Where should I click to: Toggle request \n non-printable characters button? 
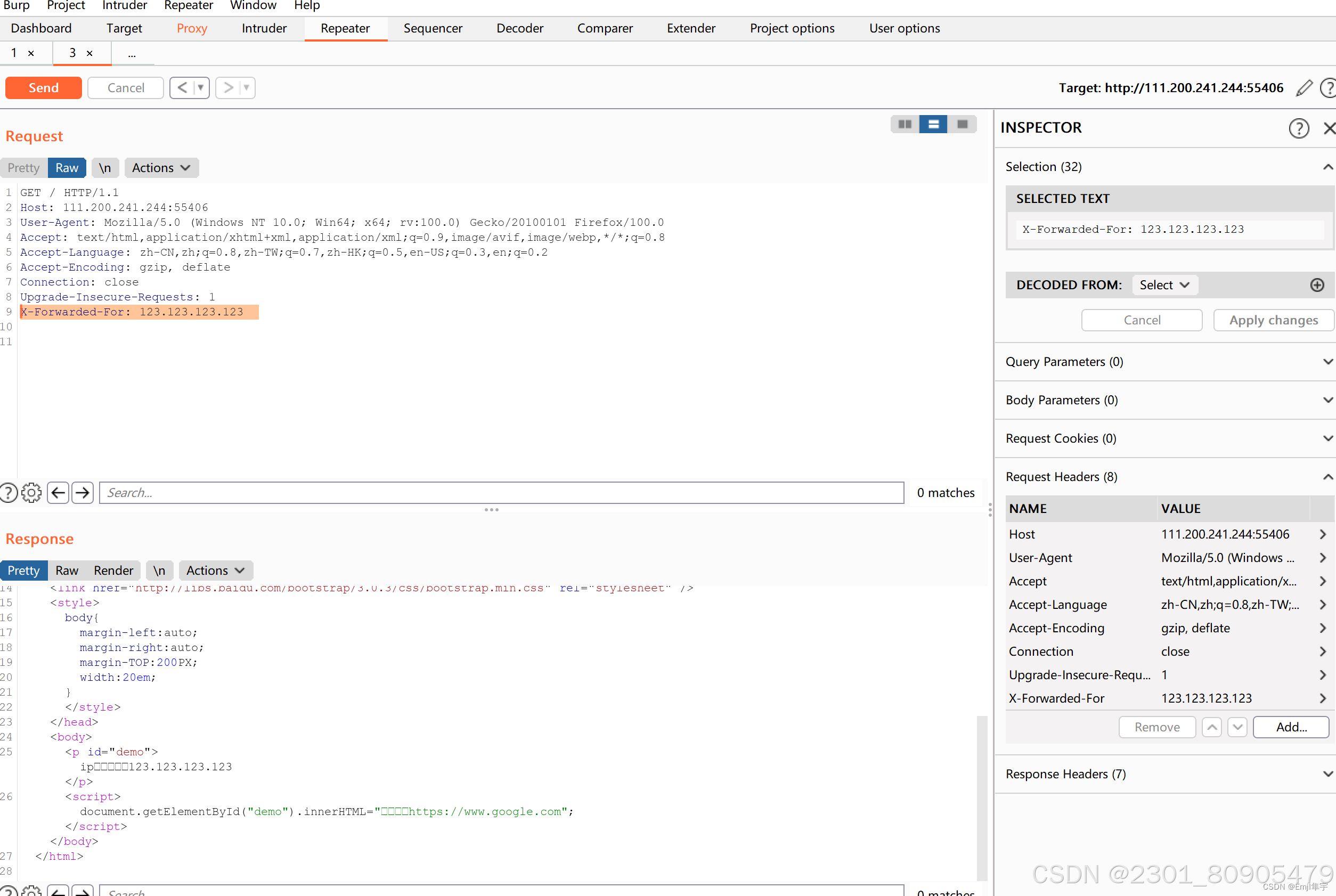[x=104, y=168]
